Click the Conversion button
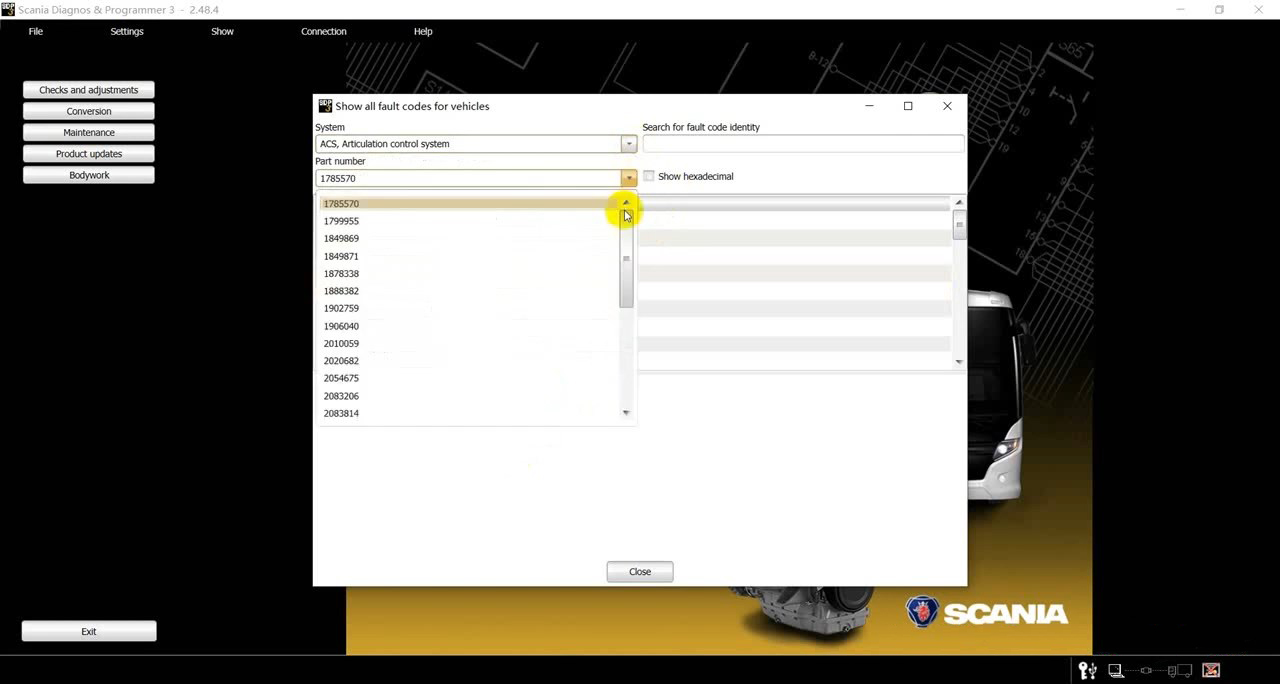1280x684 pixels. 89,111
